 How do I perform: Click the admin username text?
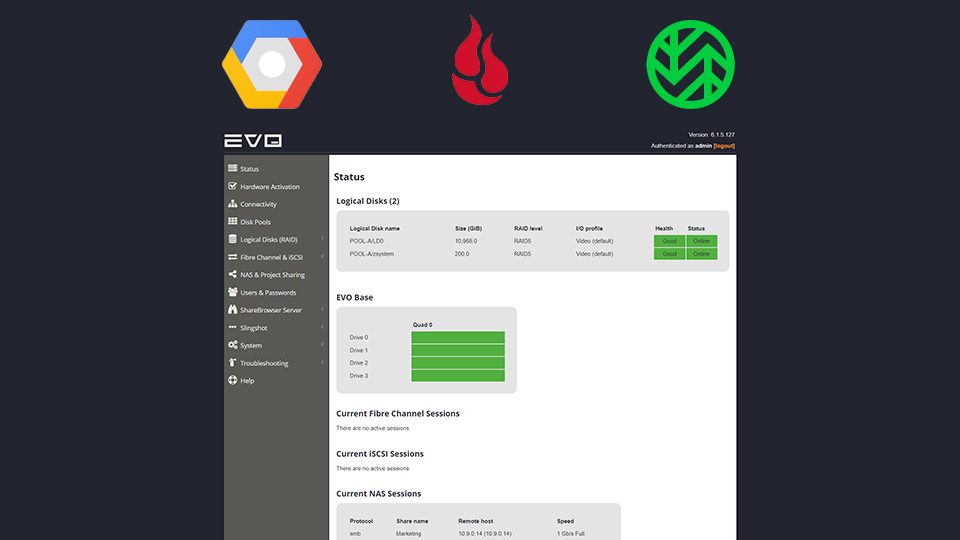(703, 146)
